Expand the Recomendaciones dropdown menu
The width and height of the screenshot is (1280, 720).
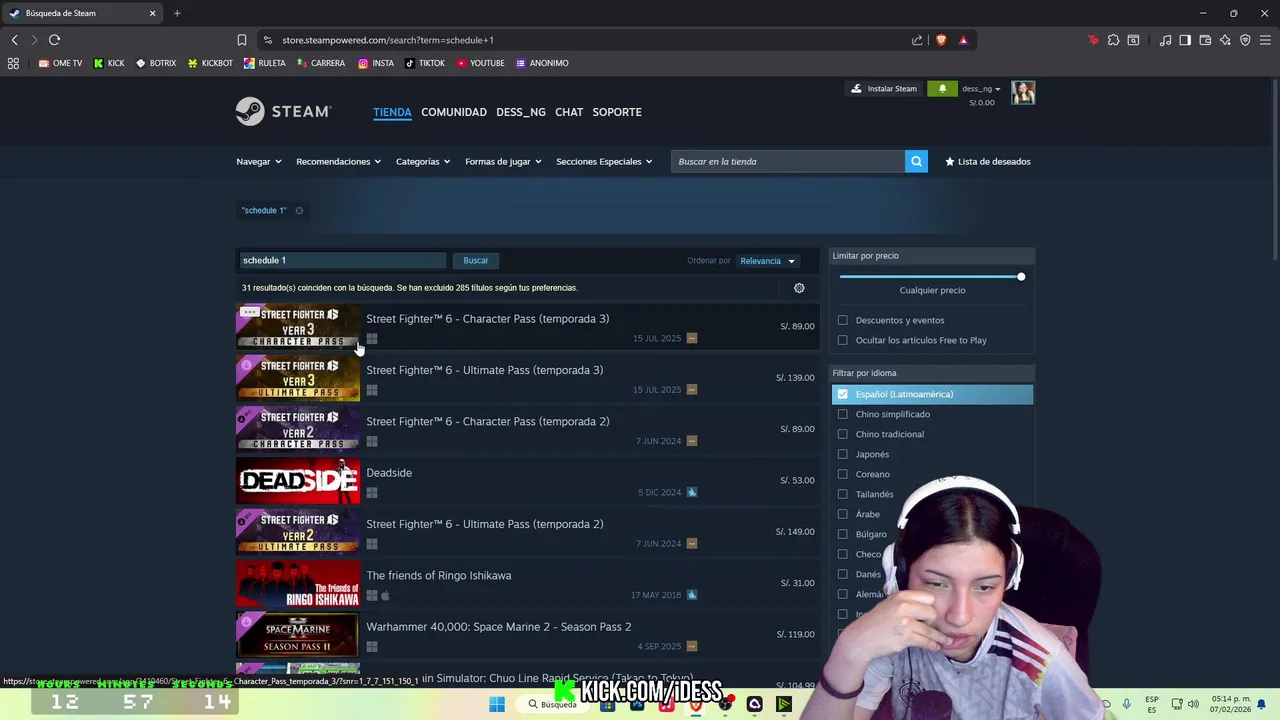338,161
